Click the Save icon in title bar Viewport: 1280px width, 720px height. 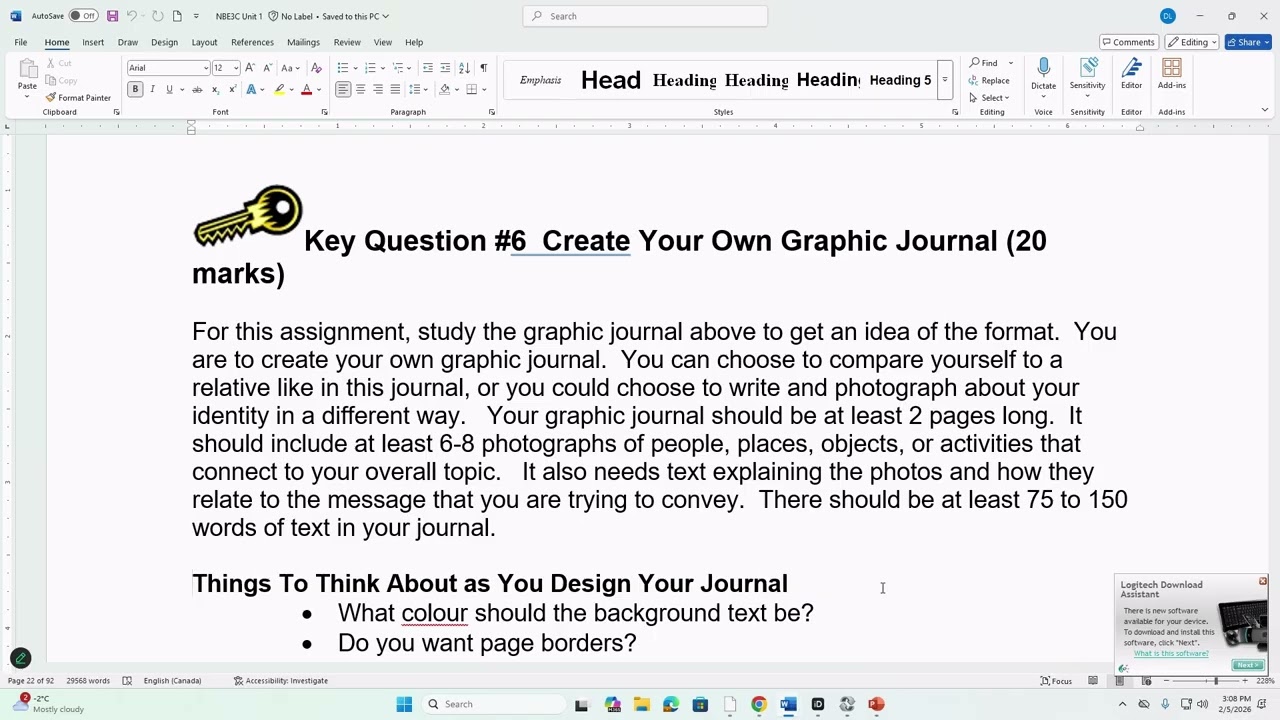coord(112,16)
